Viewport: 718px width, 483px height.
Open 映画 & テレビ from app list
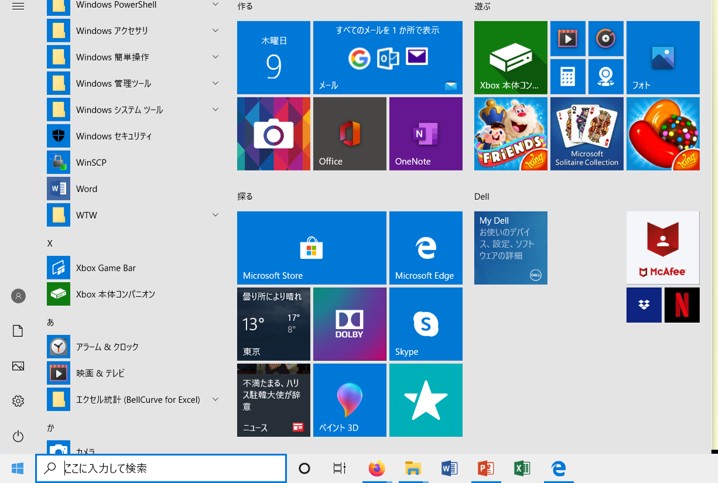[x=135, y=373]
